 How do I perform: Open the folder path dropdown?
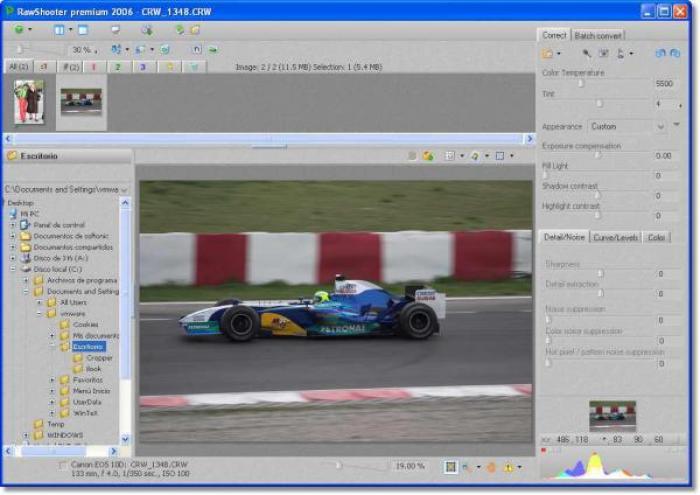124,190
